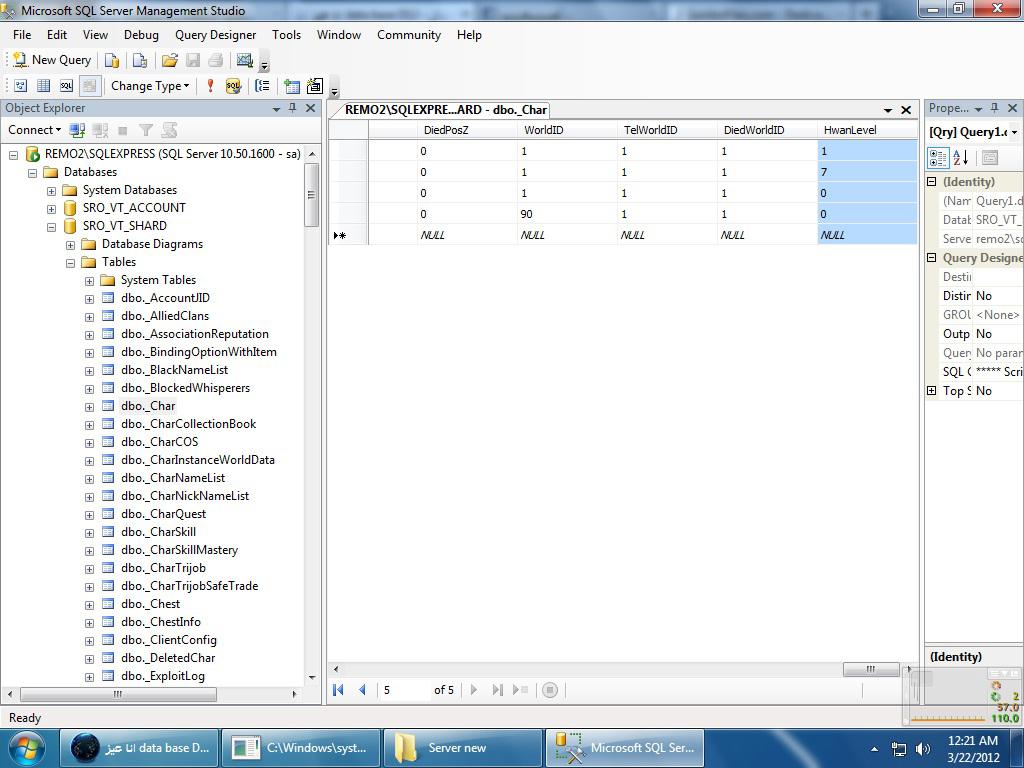Go to previous record arrow

362,690
